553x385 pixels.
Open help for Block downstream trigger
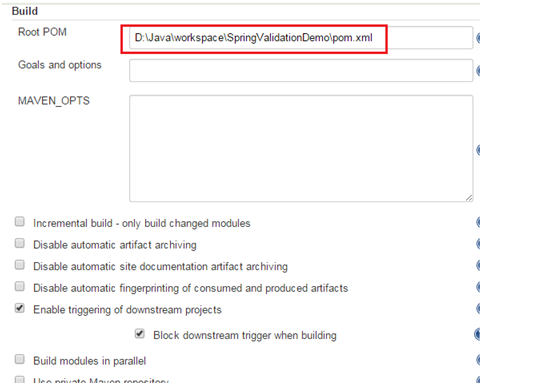pos(477,334)
